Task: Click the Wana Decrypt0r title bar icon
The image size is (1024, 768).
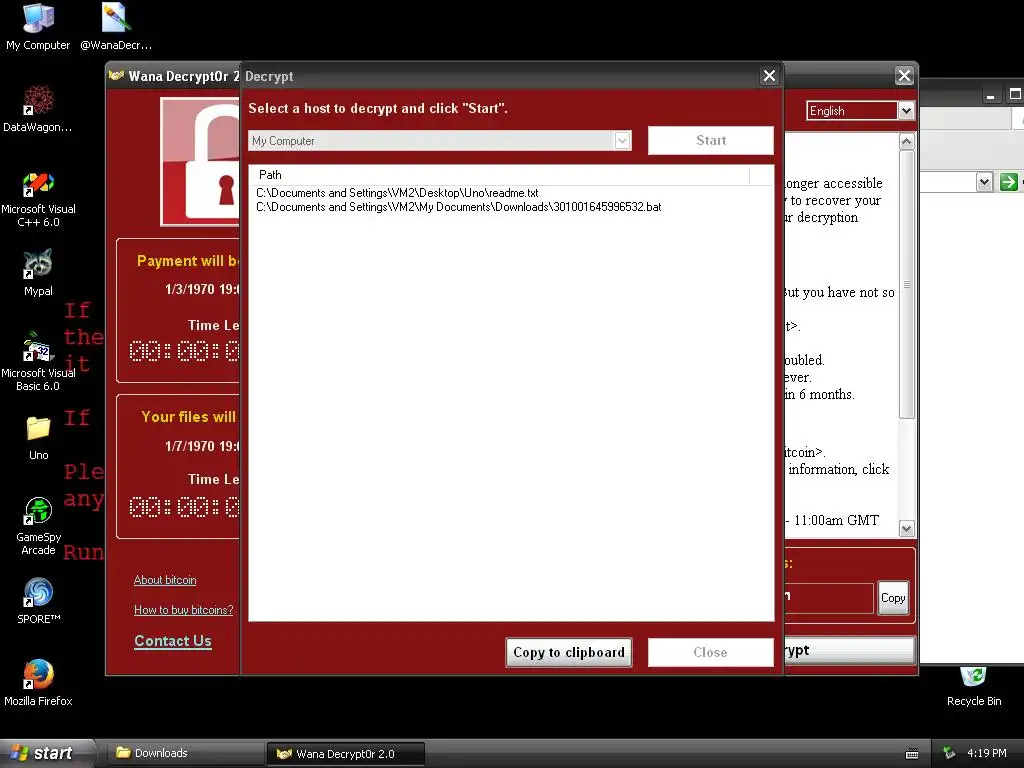Action: point(116,76)
